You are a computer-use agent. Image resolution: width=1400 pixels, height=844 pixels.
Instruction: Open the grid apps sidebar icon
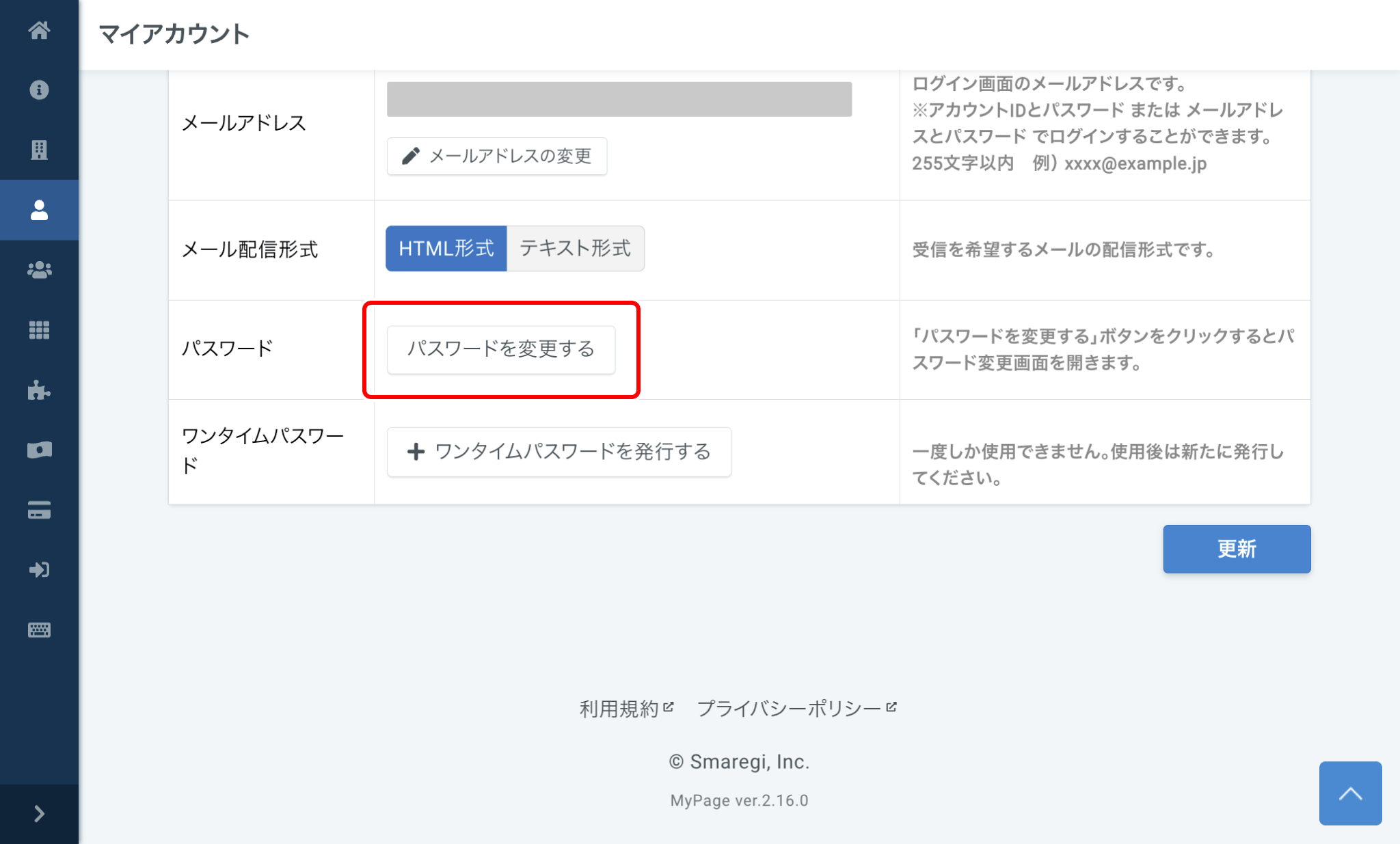pos(39,330)
